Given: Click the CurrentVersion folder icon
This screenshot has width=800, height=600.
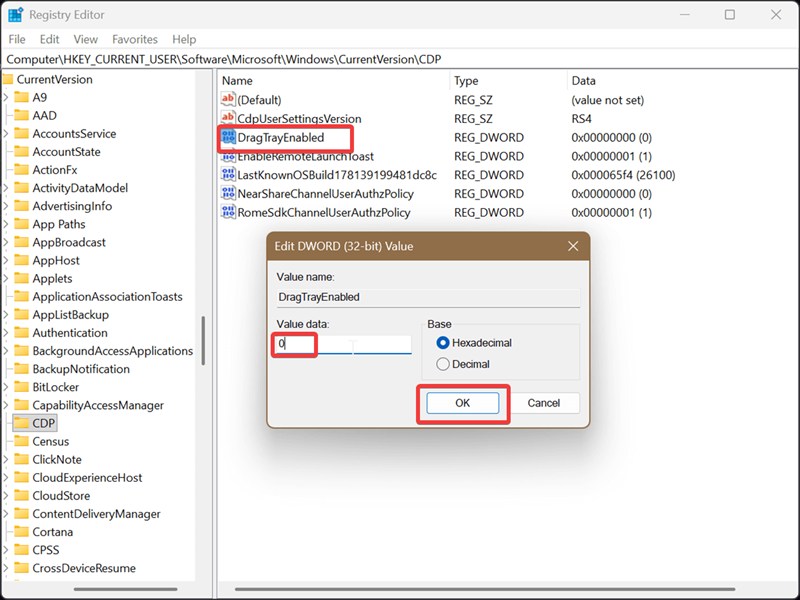Looking at the screenshot, I should click(x=7, y=79).
